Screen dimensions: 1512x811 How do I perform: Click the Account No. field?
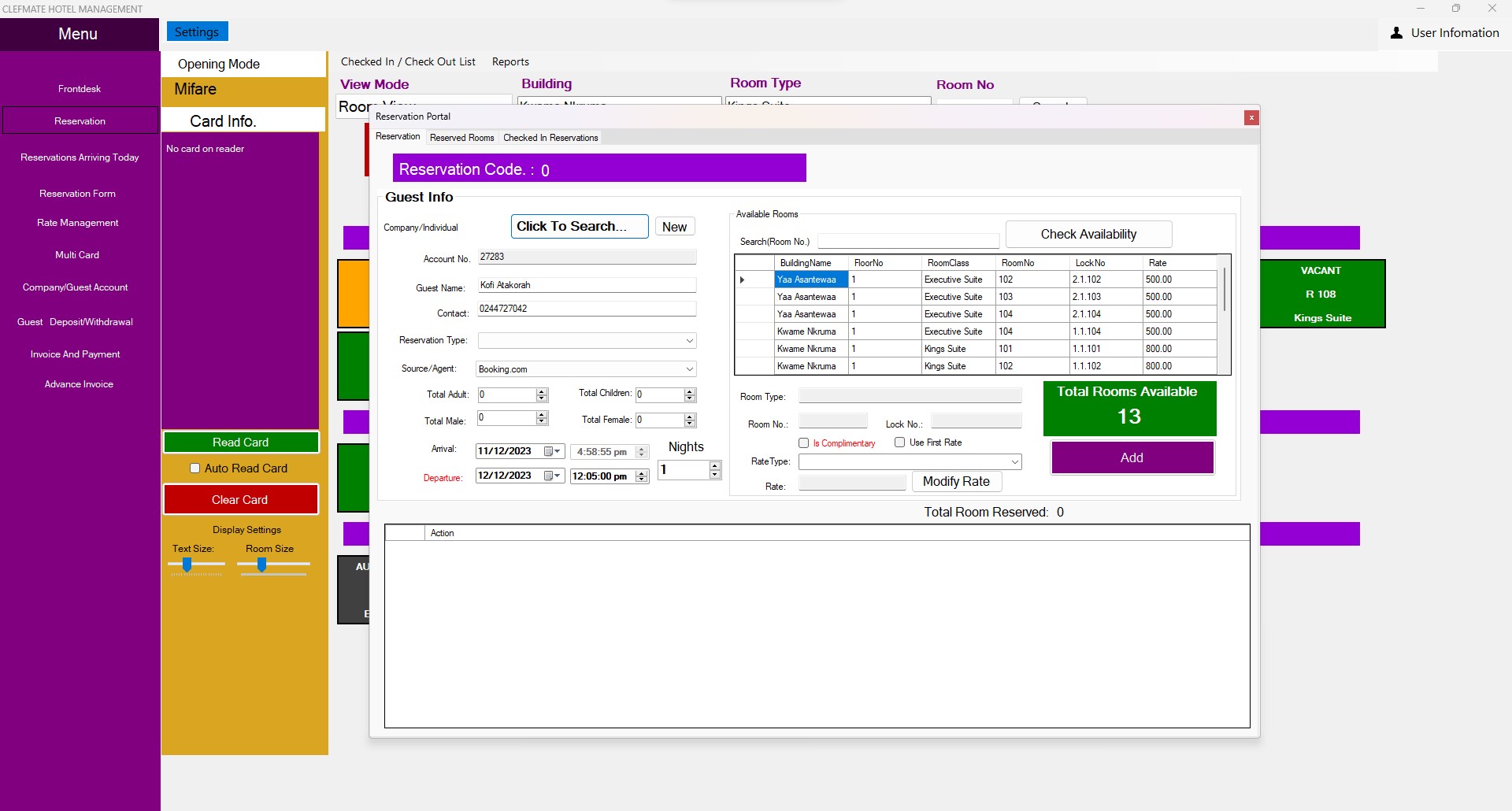(x=587, y=257)
